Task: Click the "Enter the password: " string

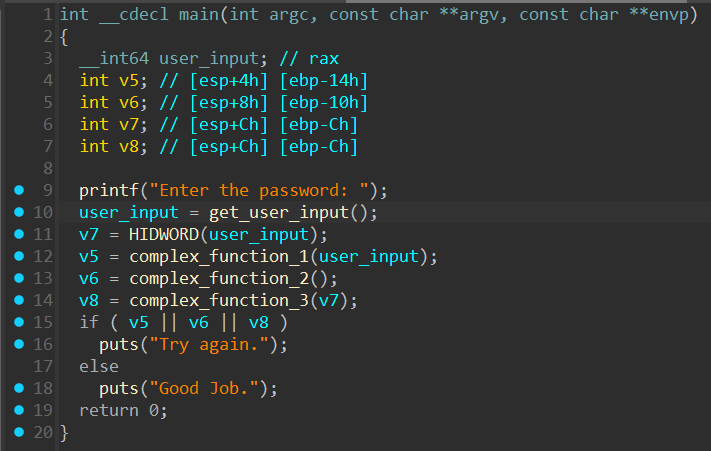Action: click(x=259, y=190)
